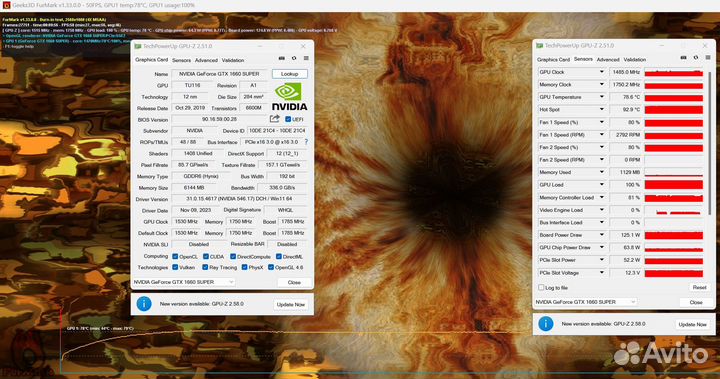Click Close button in left GPU-Z window
The width and height of the screenshot is (720, 379).
[x=294, y=282]
